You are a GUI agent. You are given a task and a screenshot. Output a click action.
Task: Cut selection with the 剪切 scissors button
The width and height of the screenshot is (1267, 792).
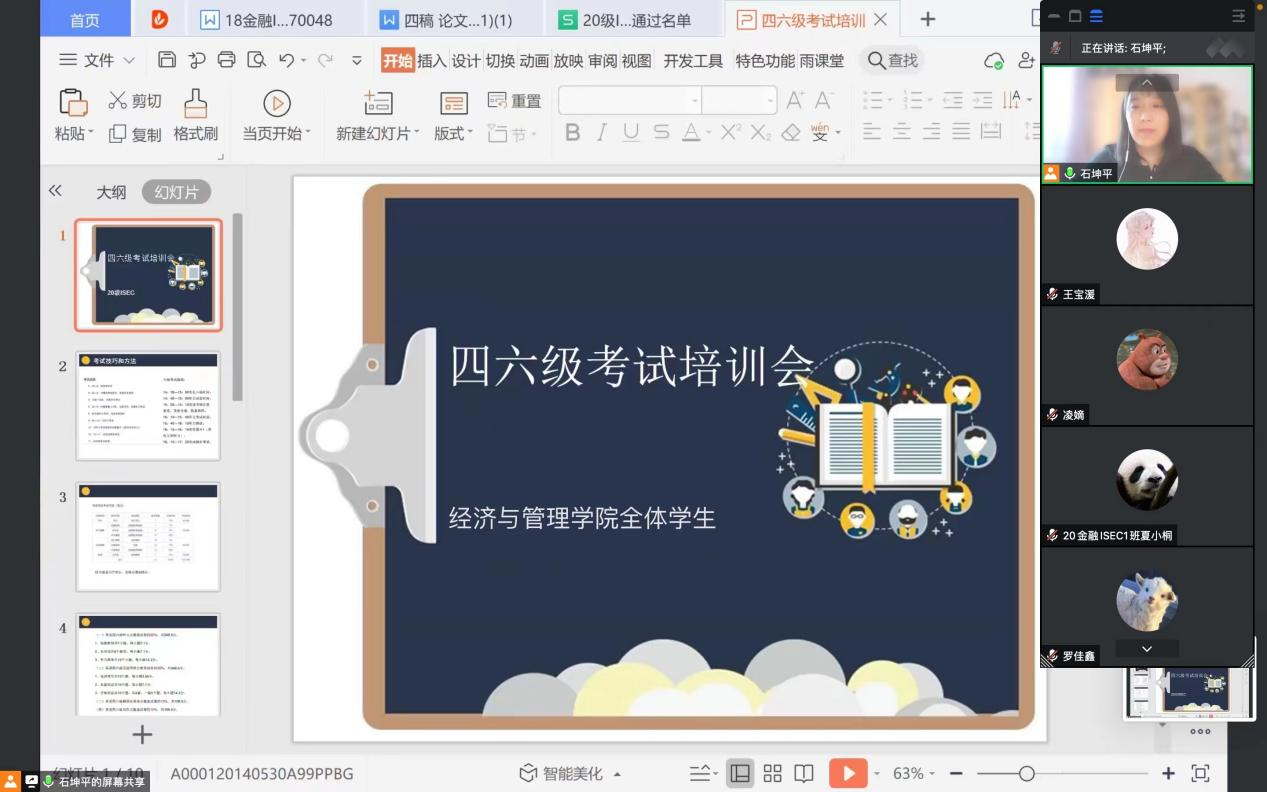(135, 100)
